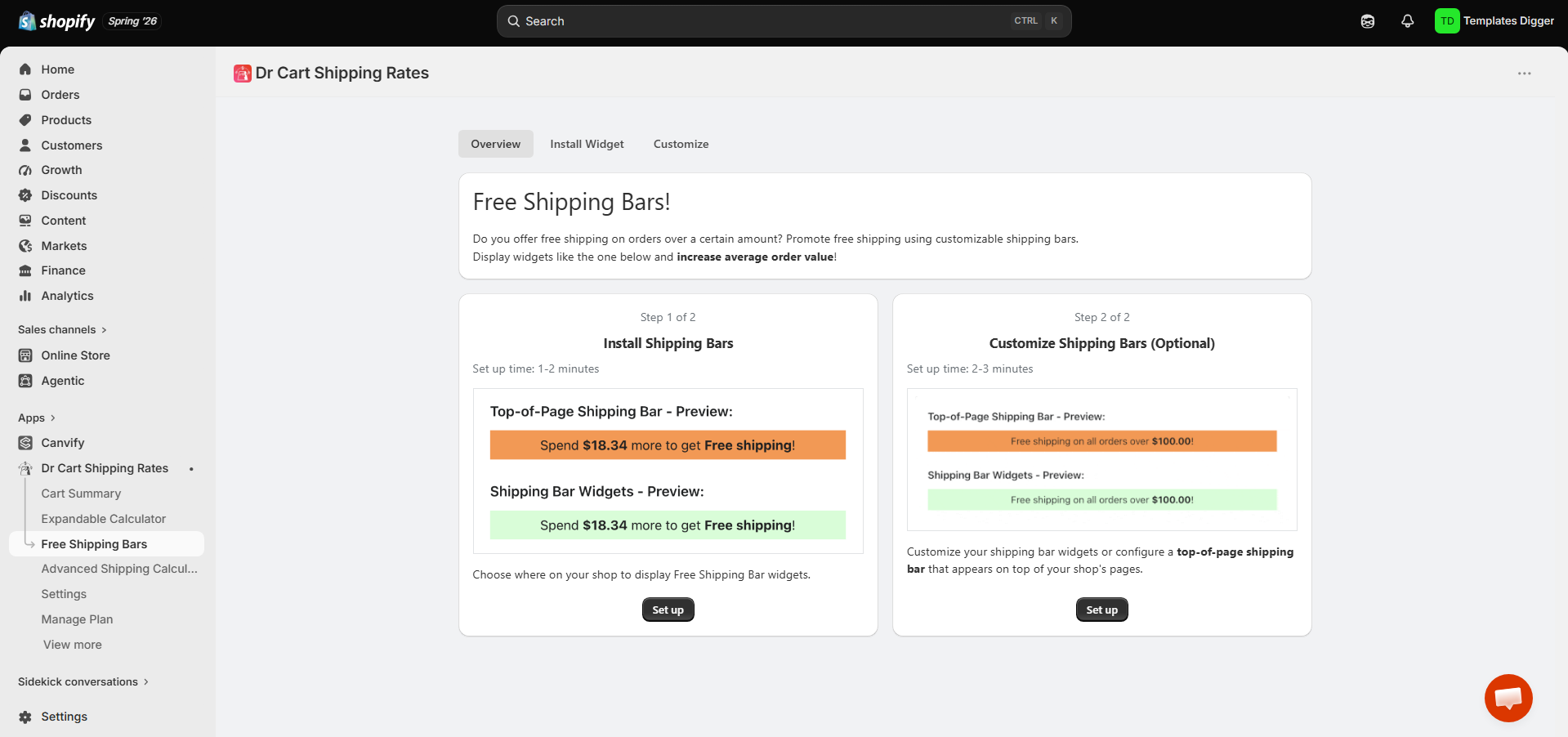Click the Customize Shipping Bars (Optional) heading
Image resolution: width=1568 pixels, height=737 pixels.
pyautogui.click(x=1102, y=344)
